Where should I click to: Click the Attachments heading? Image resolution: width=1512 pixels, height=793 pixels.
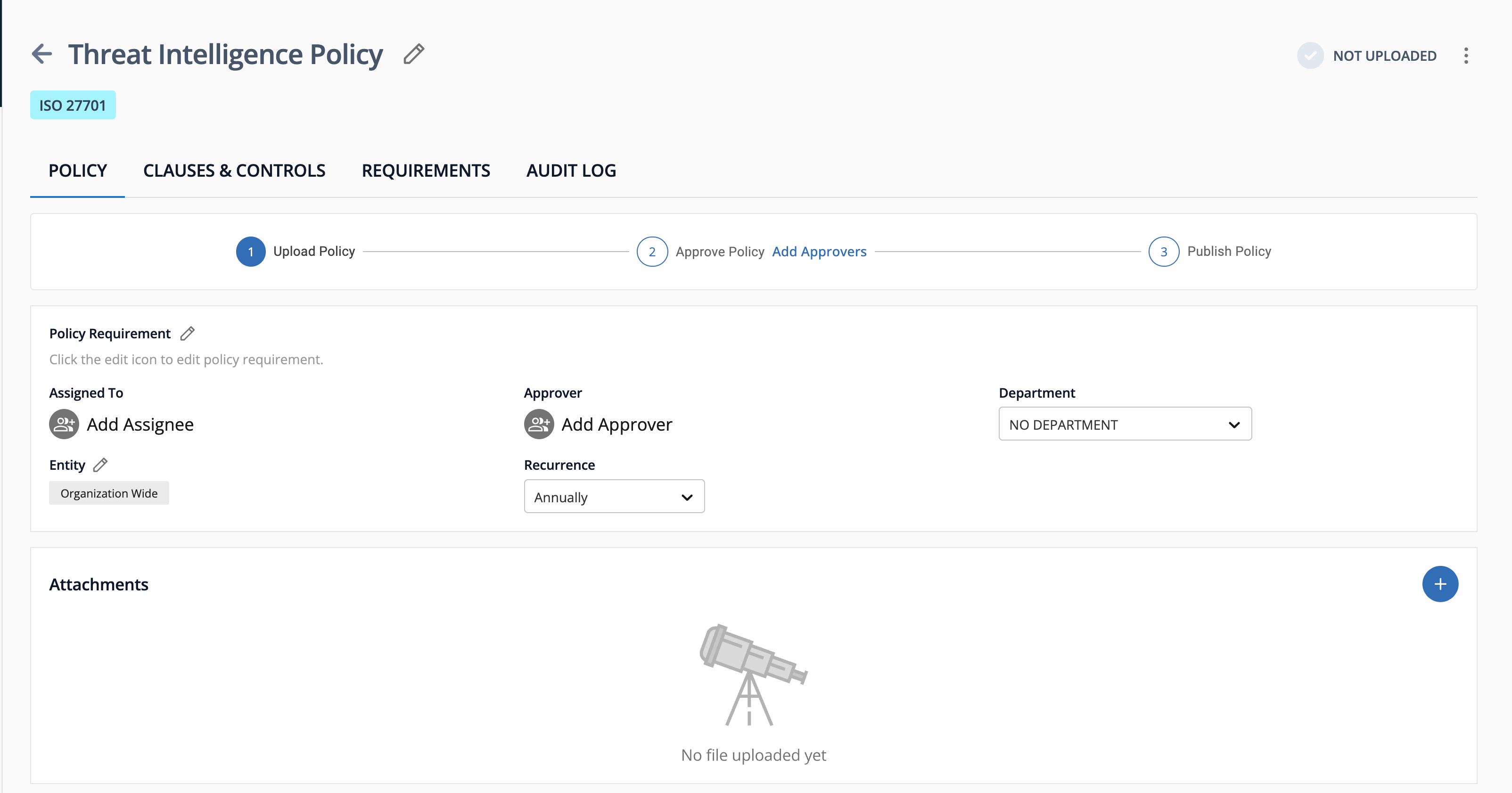click(99, 585)
